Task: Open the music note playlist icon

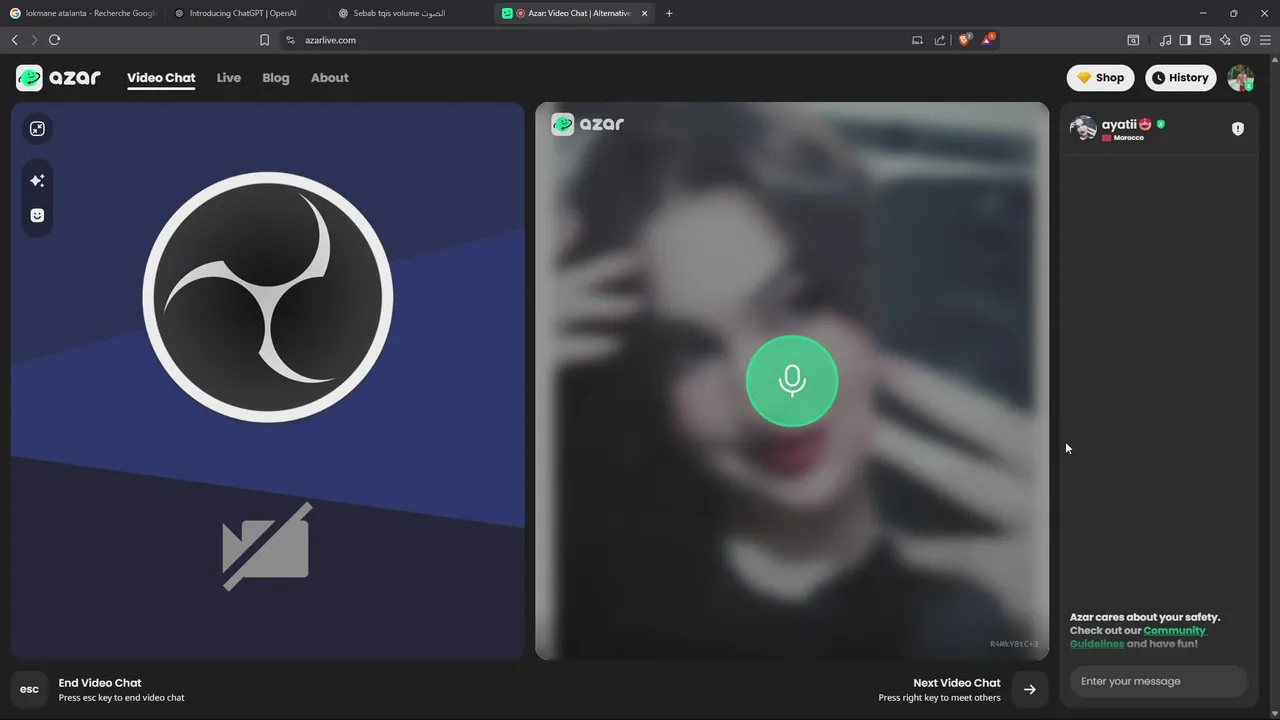Action: click(x=1165, y=40)
